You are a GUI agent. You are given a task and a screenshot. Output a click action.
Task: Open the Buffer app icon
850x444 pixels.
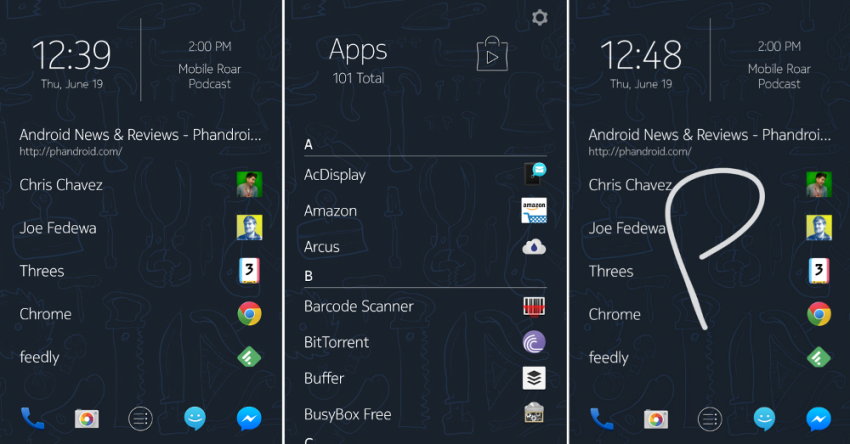(534, 378)
